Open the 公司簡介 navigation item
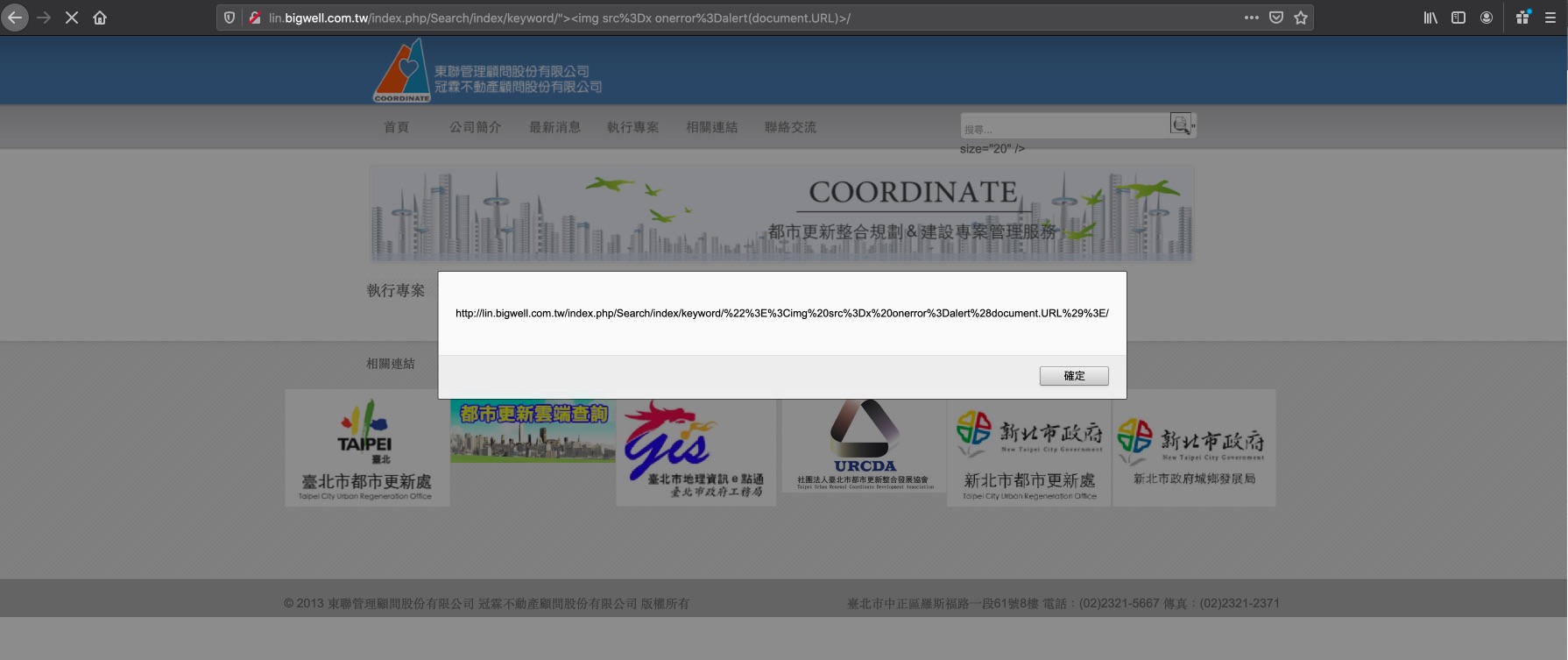Viewport: 1568px width, 660px height. click(475, 127)
